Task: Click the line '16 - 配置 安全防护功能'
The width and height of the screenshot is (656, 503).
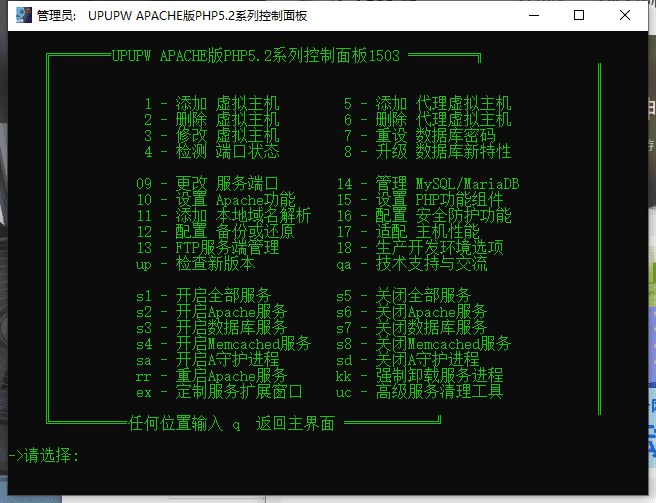Action: (x=424, y=216)
